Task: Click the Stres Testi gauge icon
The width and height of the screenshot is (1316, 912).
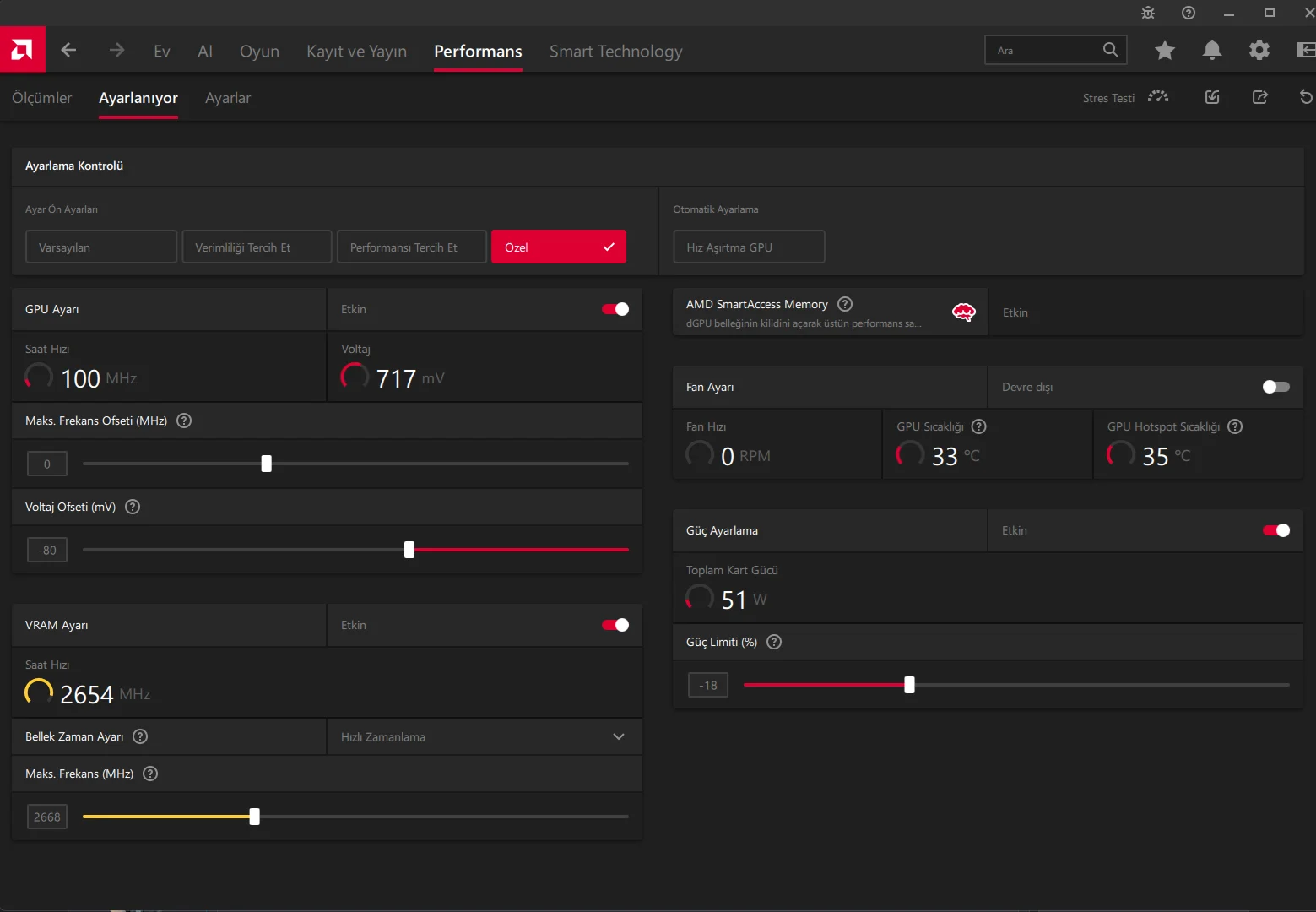Action: (x=1158, y=97)
